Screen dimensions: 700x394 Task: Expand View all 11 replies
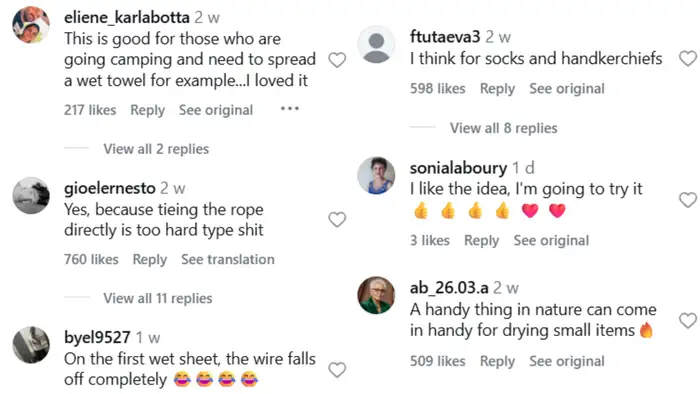[158, 298]
